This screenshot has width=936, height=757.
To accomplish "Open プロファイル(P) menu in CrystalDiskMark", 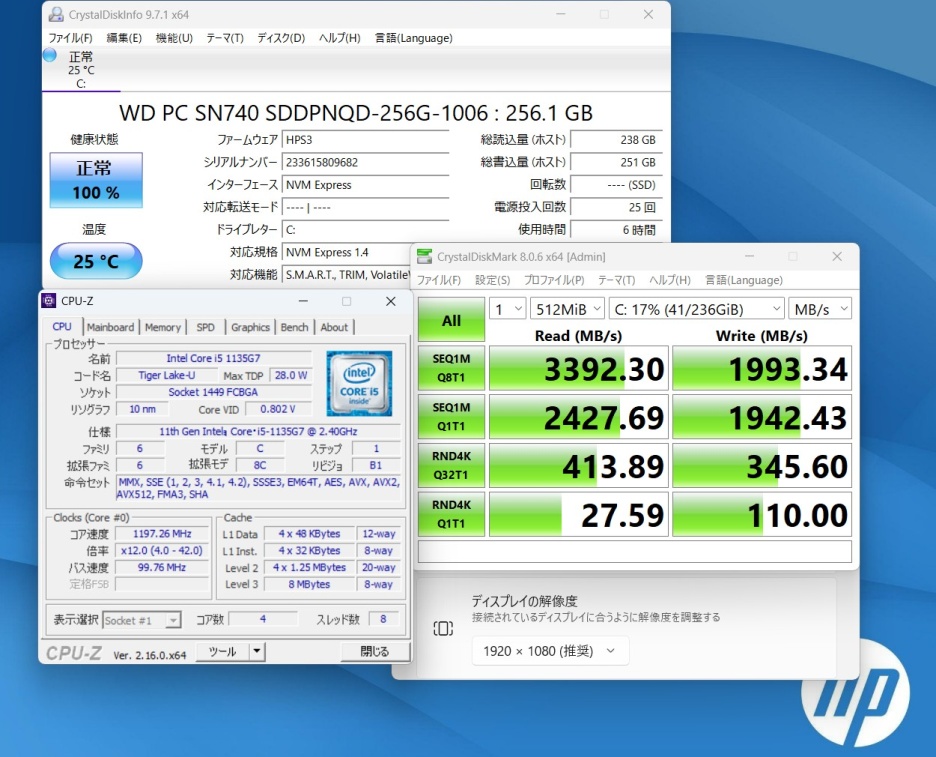I will pos(554,280).
